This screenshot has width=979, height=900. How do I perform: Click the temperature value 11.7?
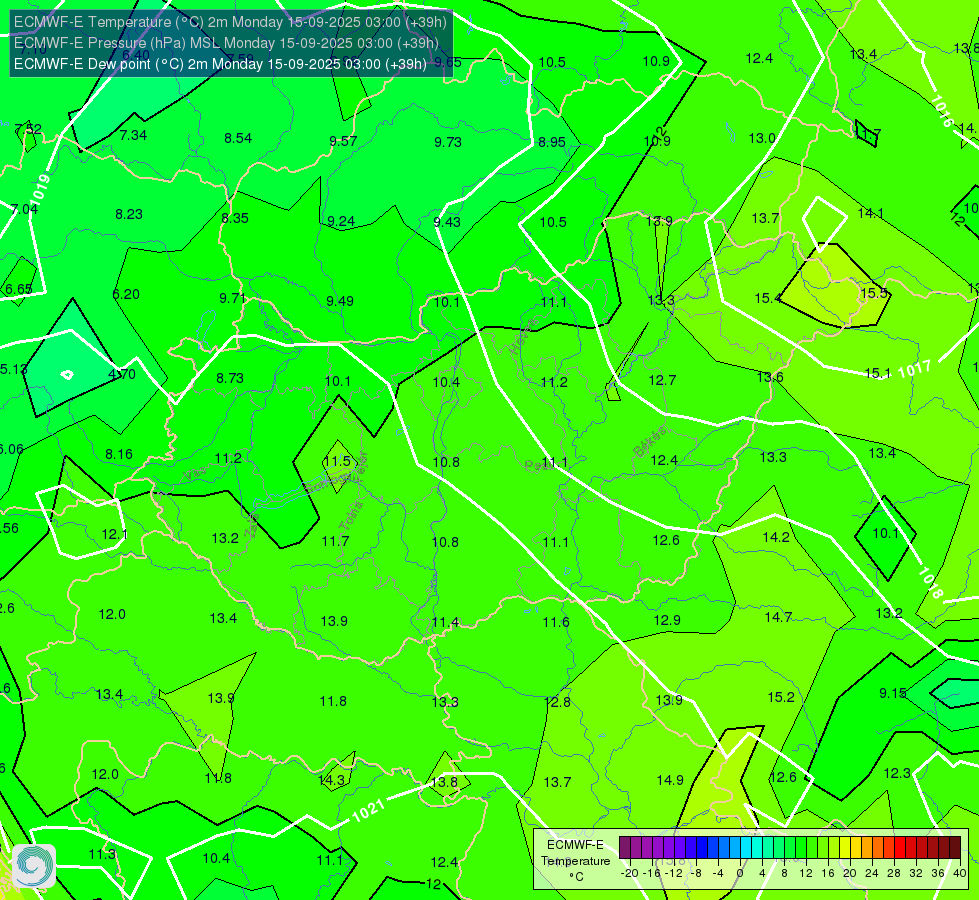pyautogui.click(x=335, y=541)
